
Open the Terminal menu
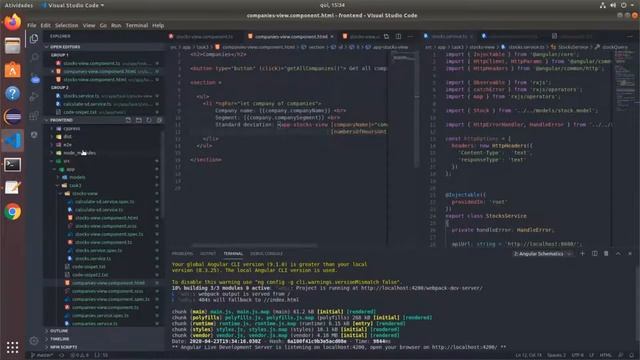(x=137, y=25)
